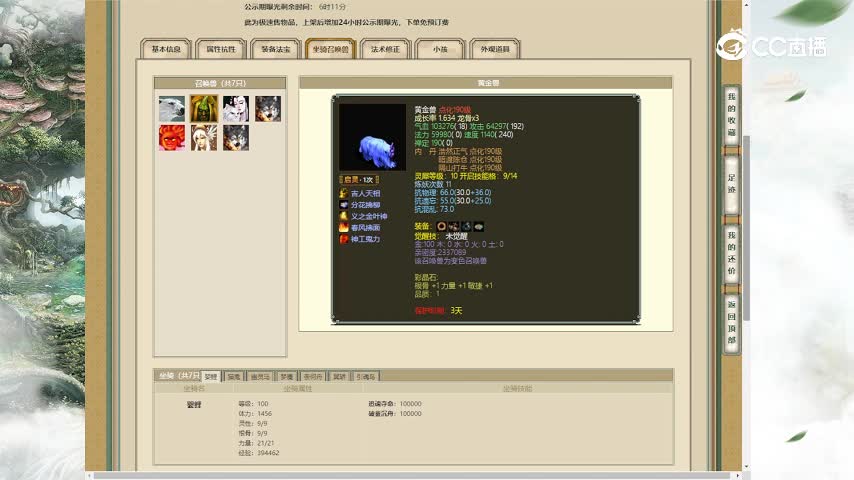Image resolution: width=854 pixels, height=480 pixels.
Task: Select the 引魂马 mount tab
Action: [x=366, y=376]
